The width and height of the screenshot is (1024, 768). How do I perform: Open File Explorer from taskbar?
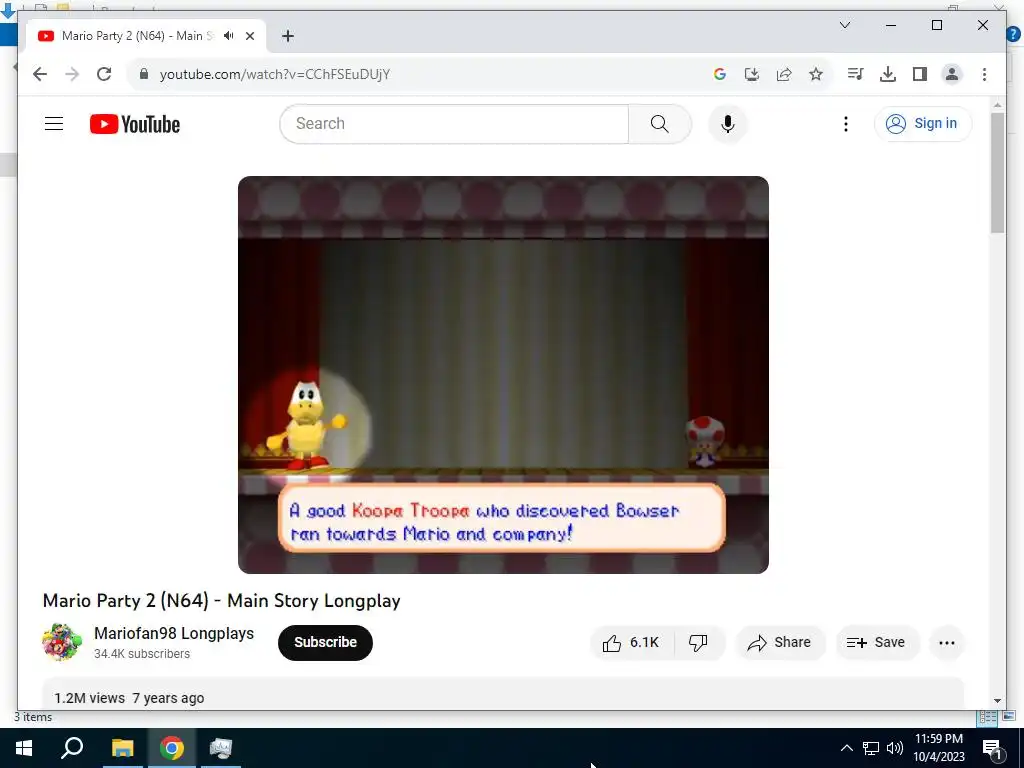122,748
